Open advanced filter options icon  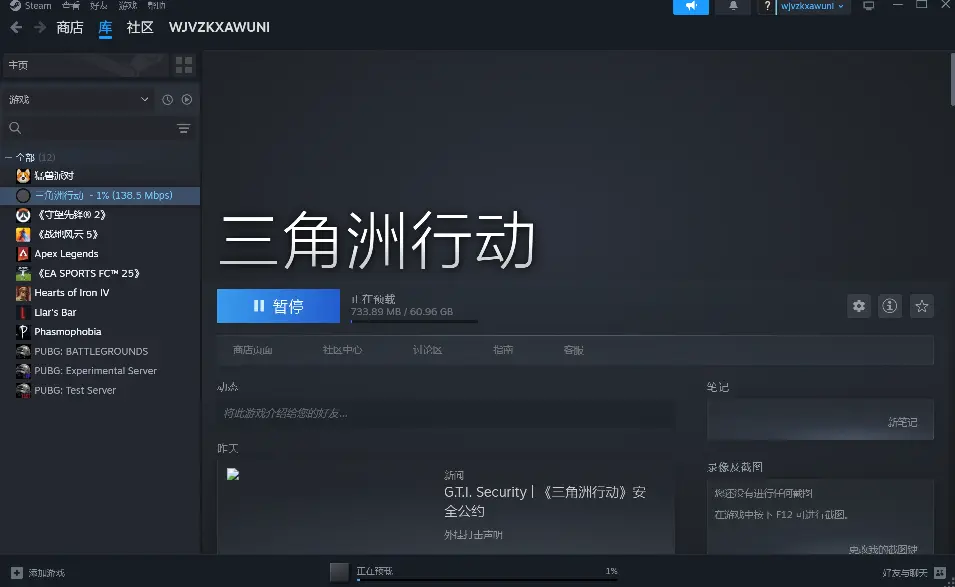coord(183,128)
